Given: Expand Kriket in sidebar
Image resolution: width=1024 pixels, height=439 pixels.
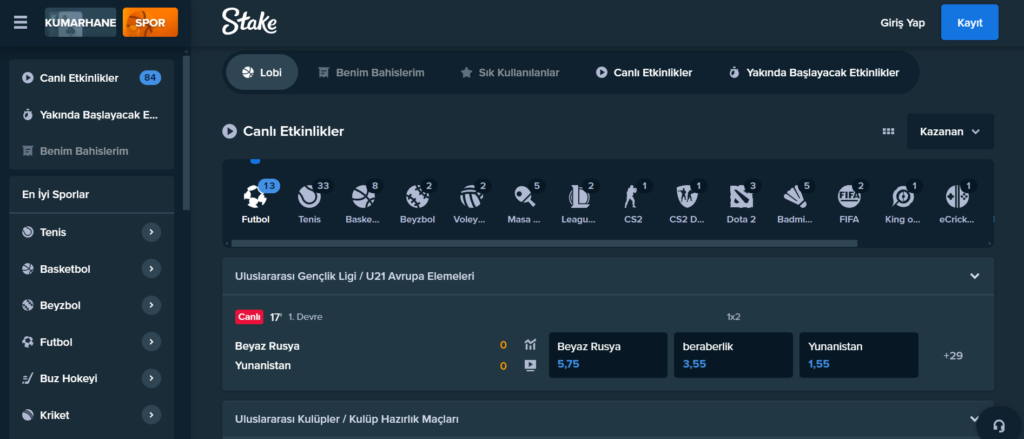Looking at the screenshot, I should click(152, 415).
